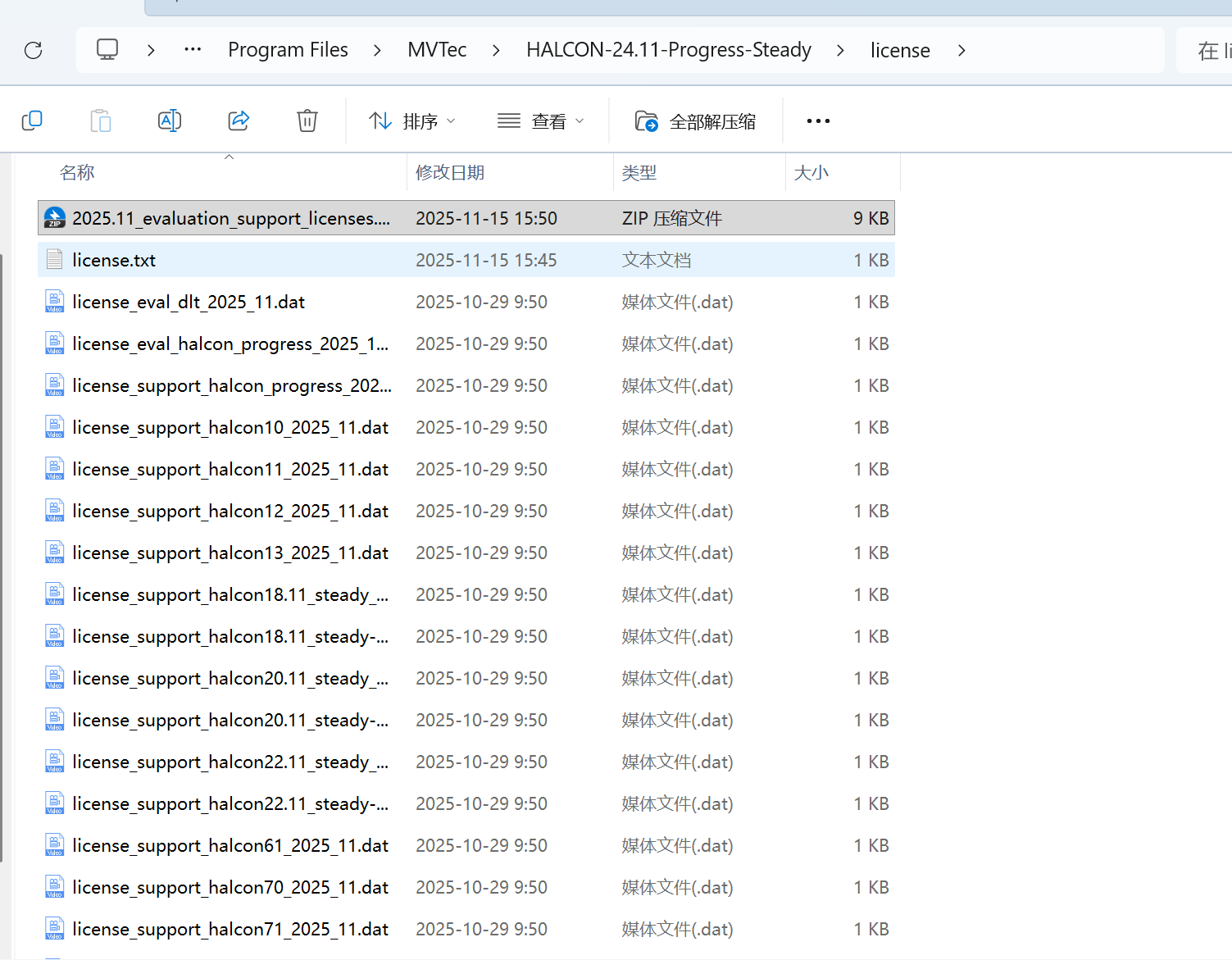
Task: Click the delete trash icon
Action: pos(307,121)
